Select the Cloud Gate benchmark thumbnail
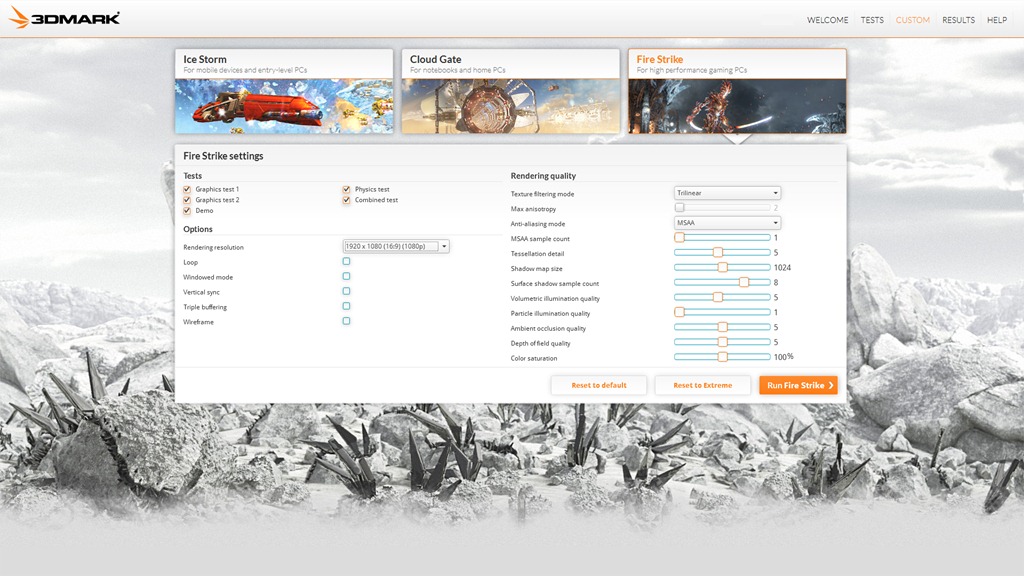This screenshot has height=576, width=1024. (x=510, y=105)
